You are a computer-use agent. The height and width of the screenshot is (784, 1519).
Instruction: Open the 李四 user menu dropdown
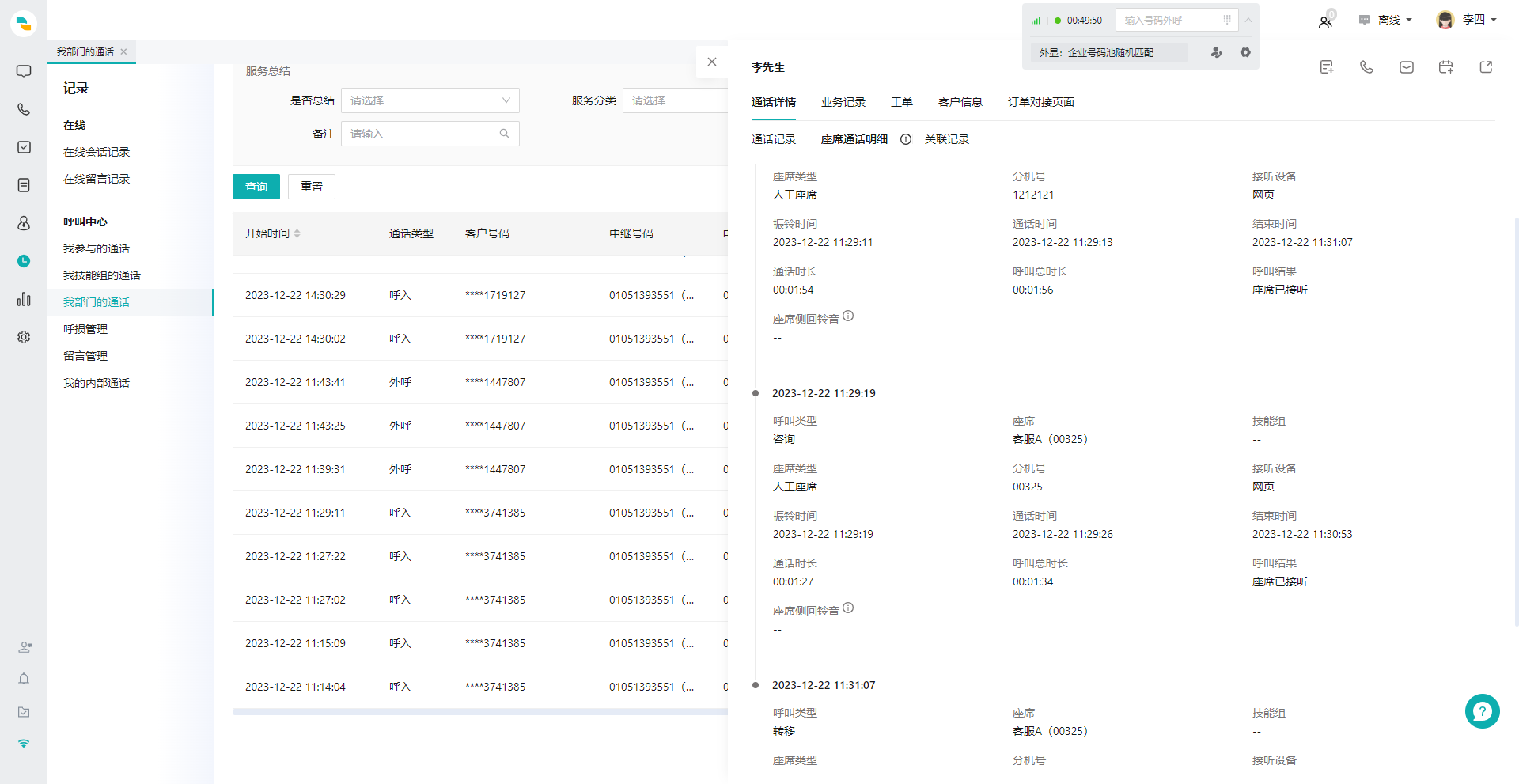(x=1466, y=20)
